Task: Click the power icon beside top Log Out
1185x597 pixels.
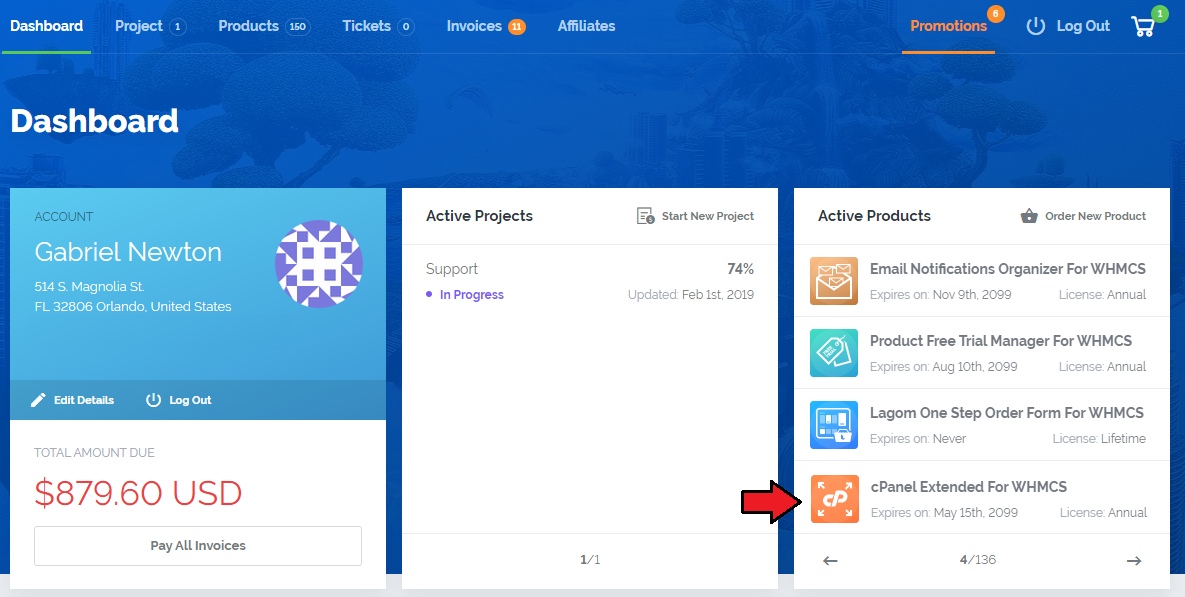Action: (x=1035, y=26)
